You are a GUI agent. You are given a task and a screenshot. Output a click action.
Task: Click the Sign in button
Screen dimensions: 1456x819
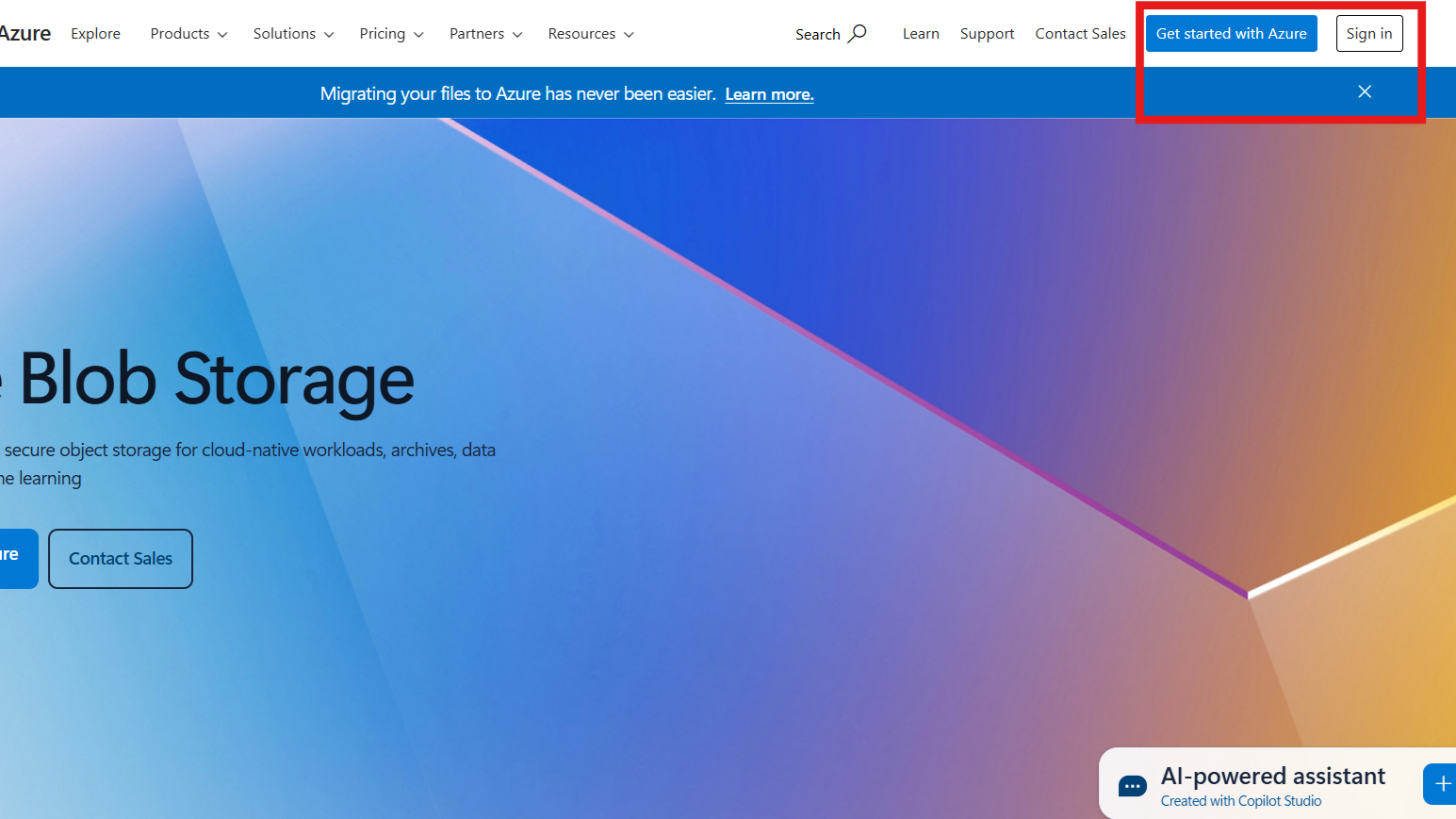pyautogui.click(x=1369, y=34)
